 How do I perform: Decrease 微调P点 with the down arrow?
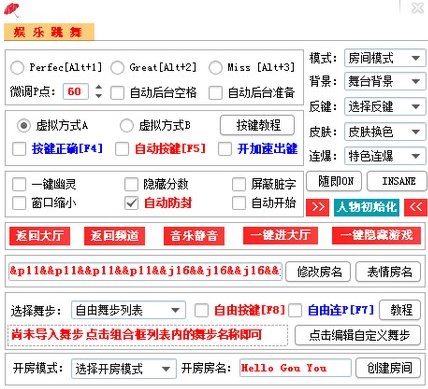tap(98, 96)
